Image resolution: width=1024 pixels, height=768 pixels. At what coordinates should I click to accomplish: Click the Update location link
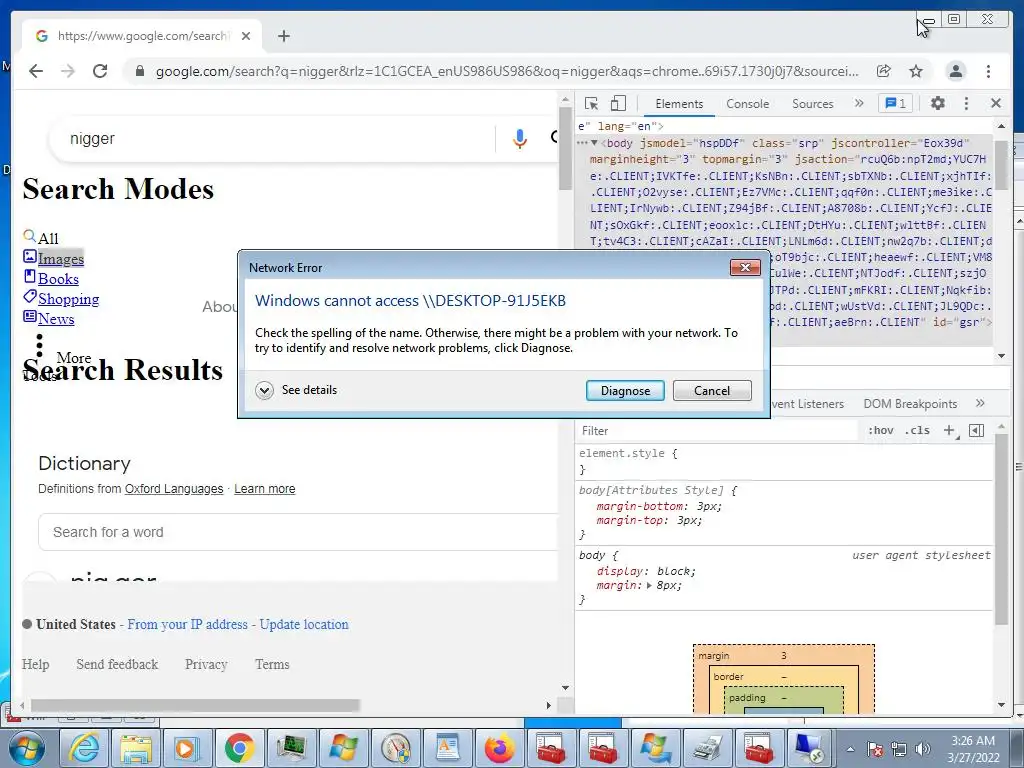tap(304, 624)
